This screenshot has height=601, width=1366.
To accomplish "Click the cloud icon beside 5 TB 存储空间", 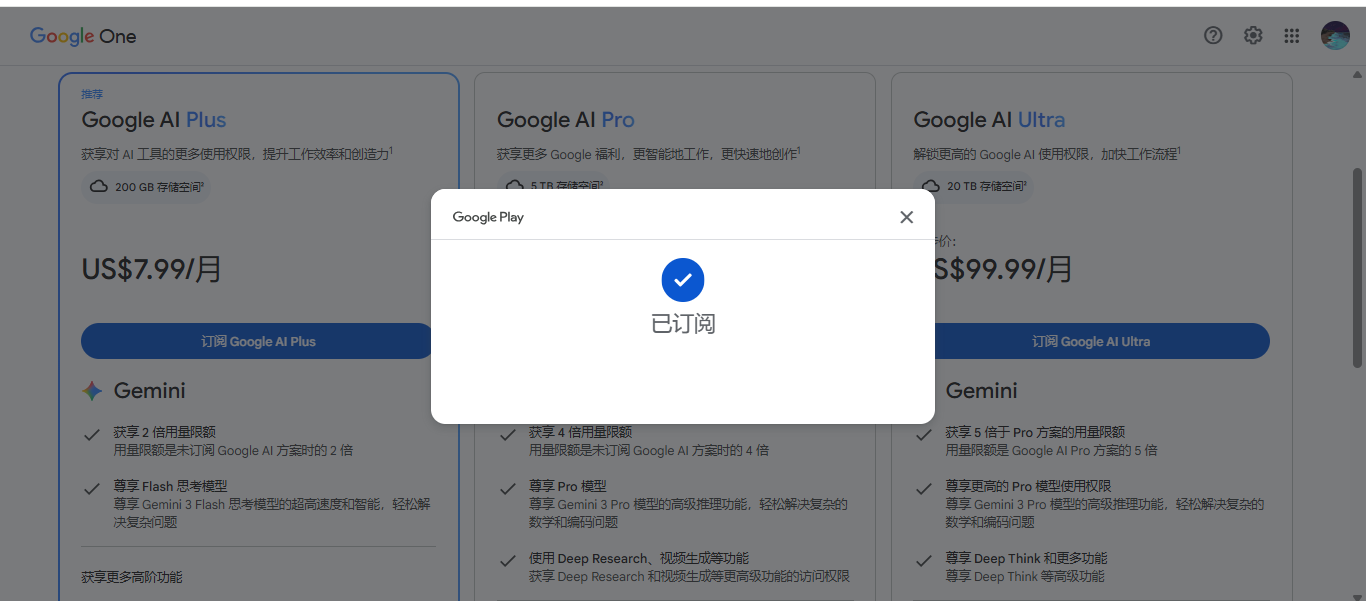I will [515, 185].
